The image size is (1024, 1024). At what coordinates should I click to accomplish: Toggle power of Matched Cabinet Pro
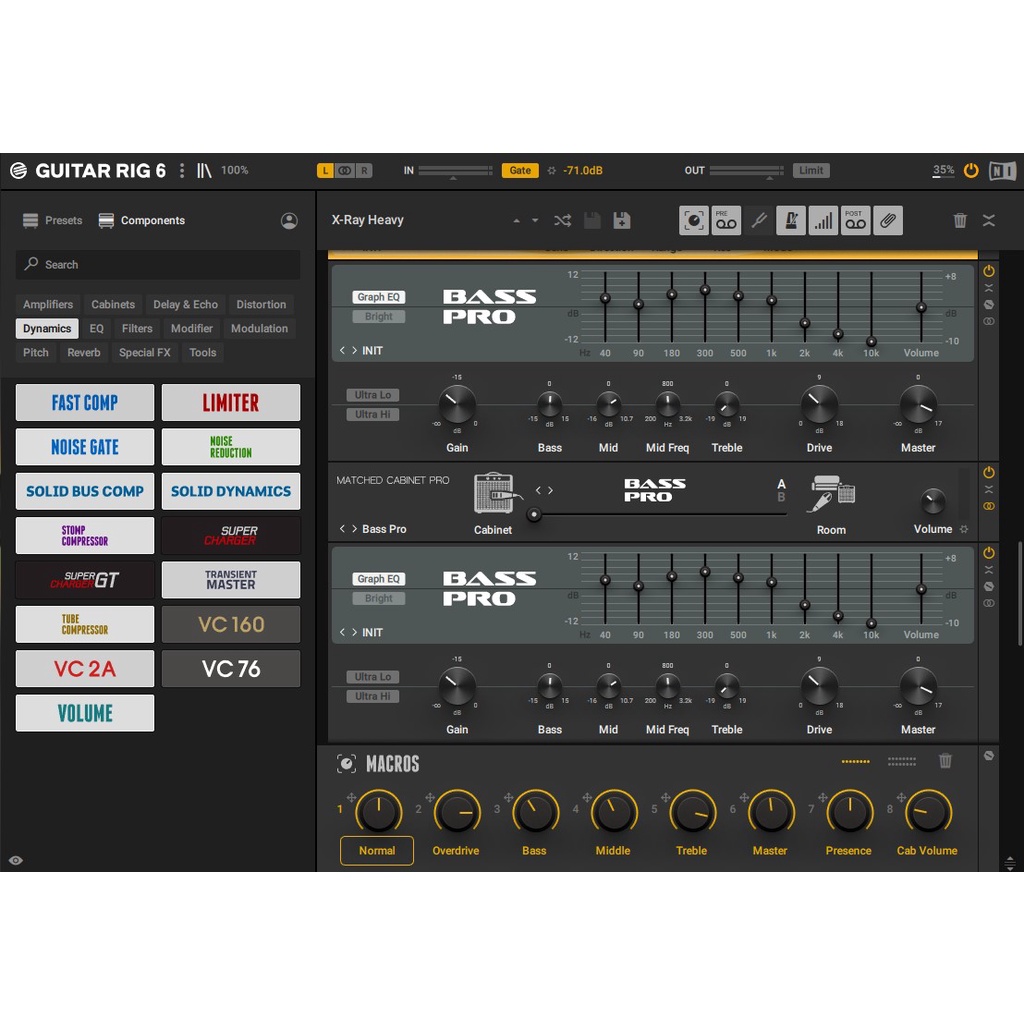(989, 472)
